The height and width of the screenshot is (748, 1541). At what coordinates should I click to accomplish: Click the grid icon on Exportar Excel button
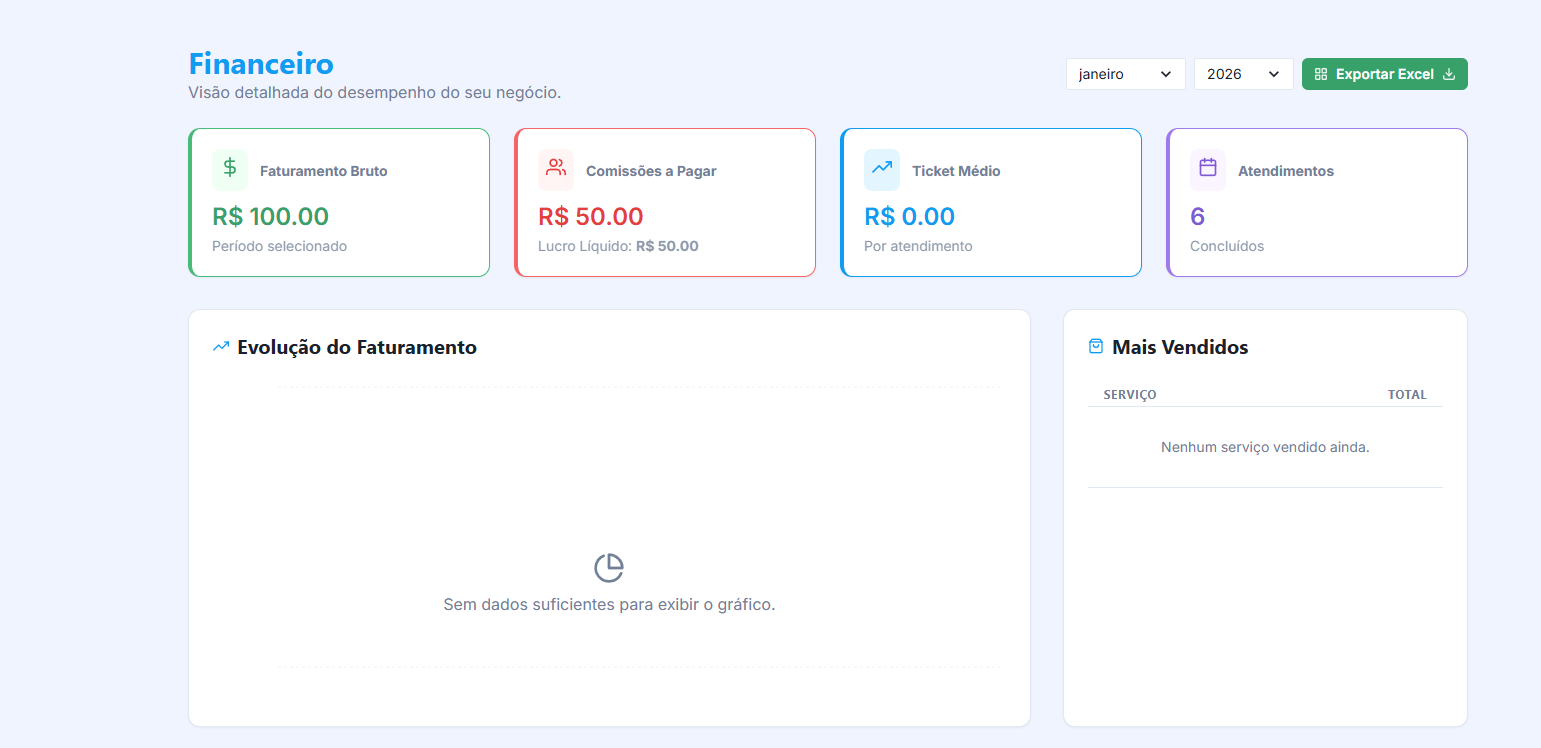[1321, 73]
